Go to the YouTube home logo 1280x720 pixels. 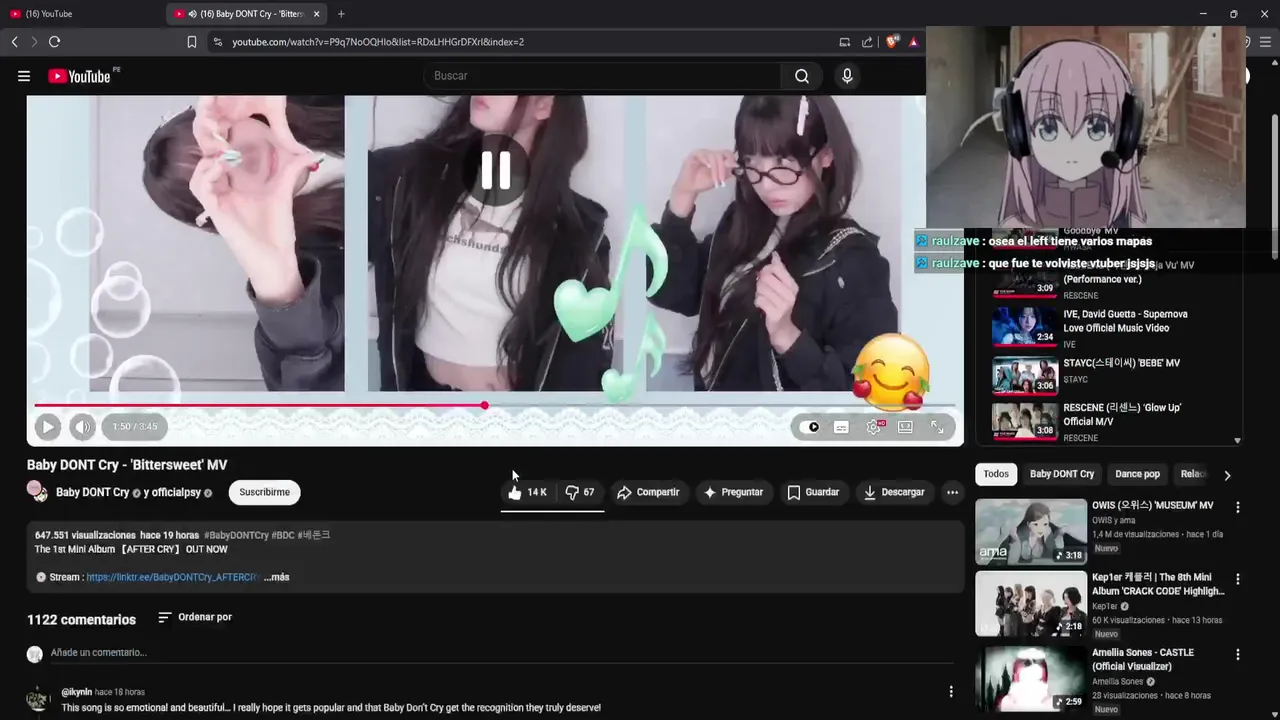click(x=79, y=76)
